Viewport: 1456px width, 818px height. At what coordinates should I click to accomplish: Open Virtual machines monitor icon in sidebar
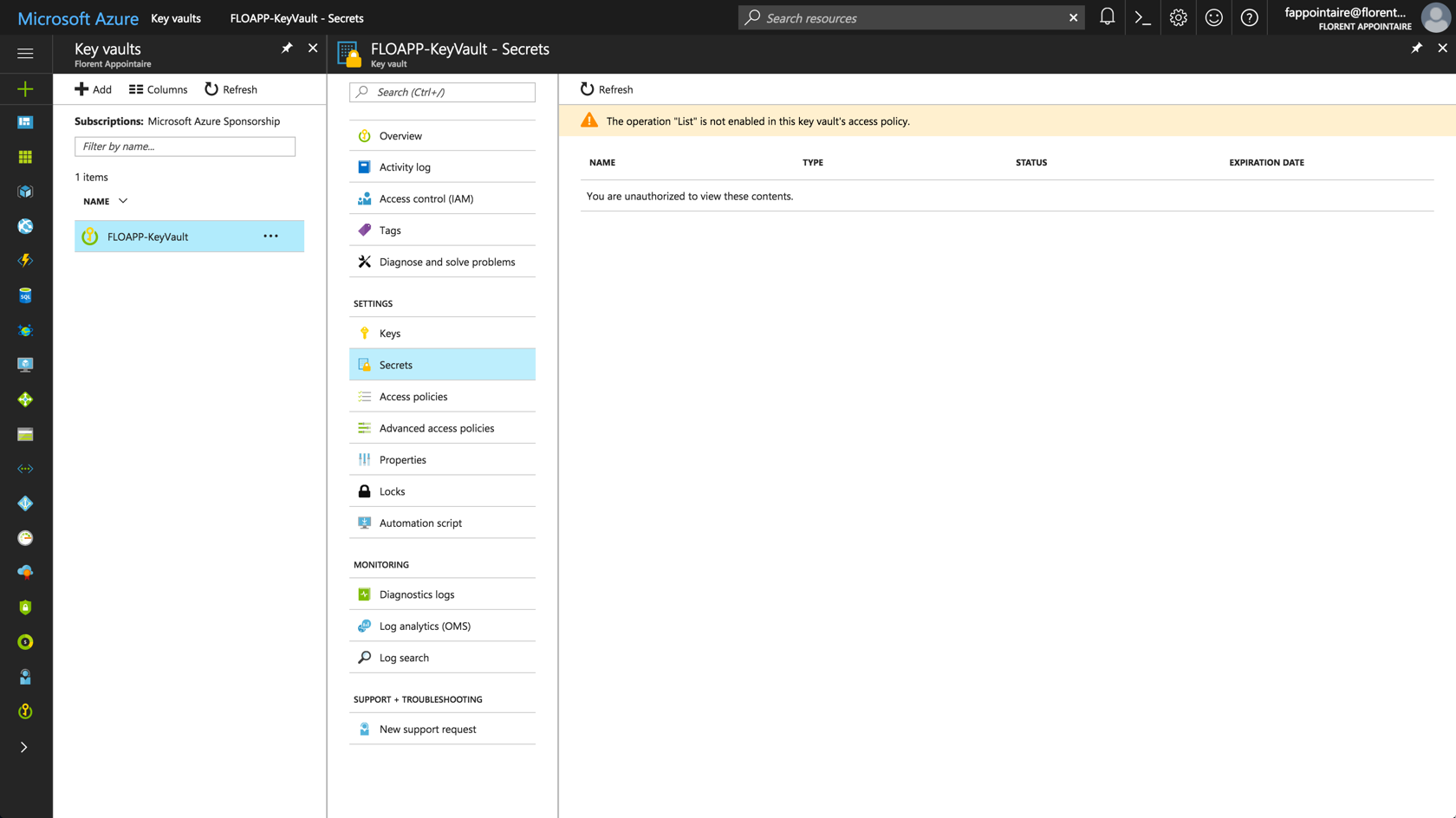tap(25, 365)
